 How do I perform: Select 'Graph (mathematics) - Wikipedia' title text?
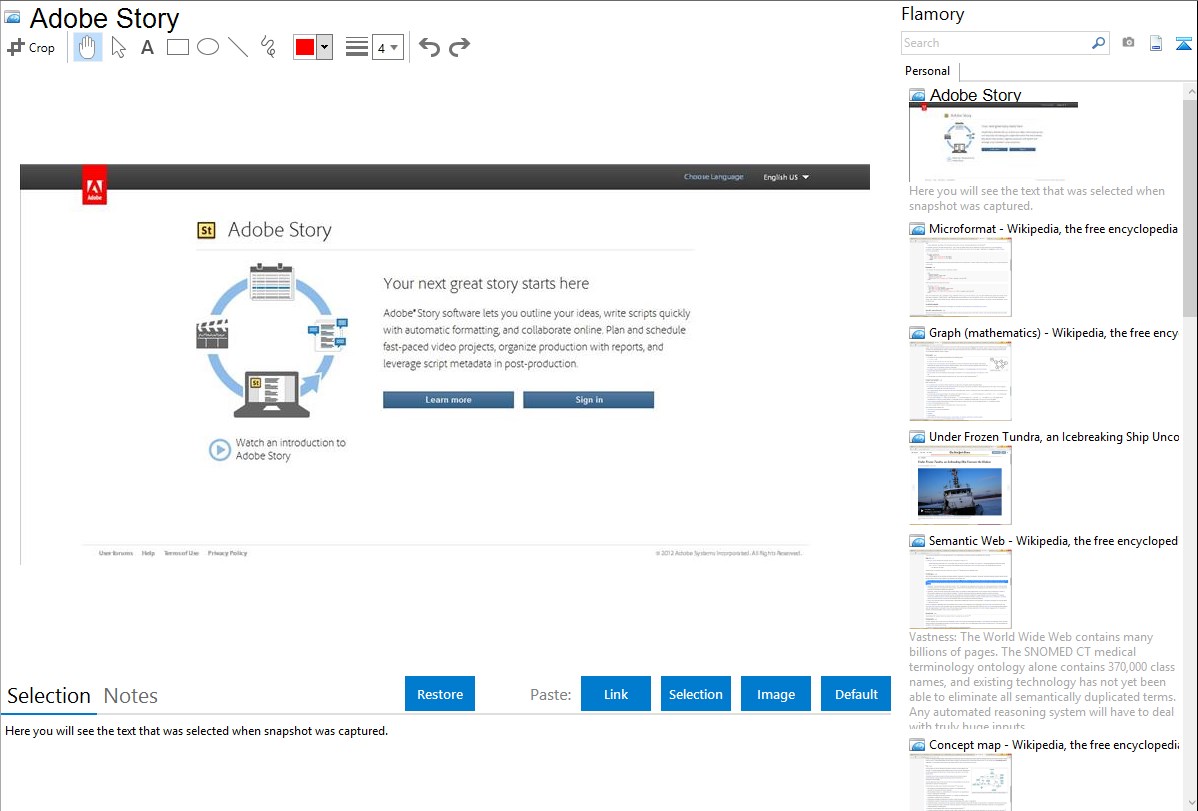[1054, 333]
